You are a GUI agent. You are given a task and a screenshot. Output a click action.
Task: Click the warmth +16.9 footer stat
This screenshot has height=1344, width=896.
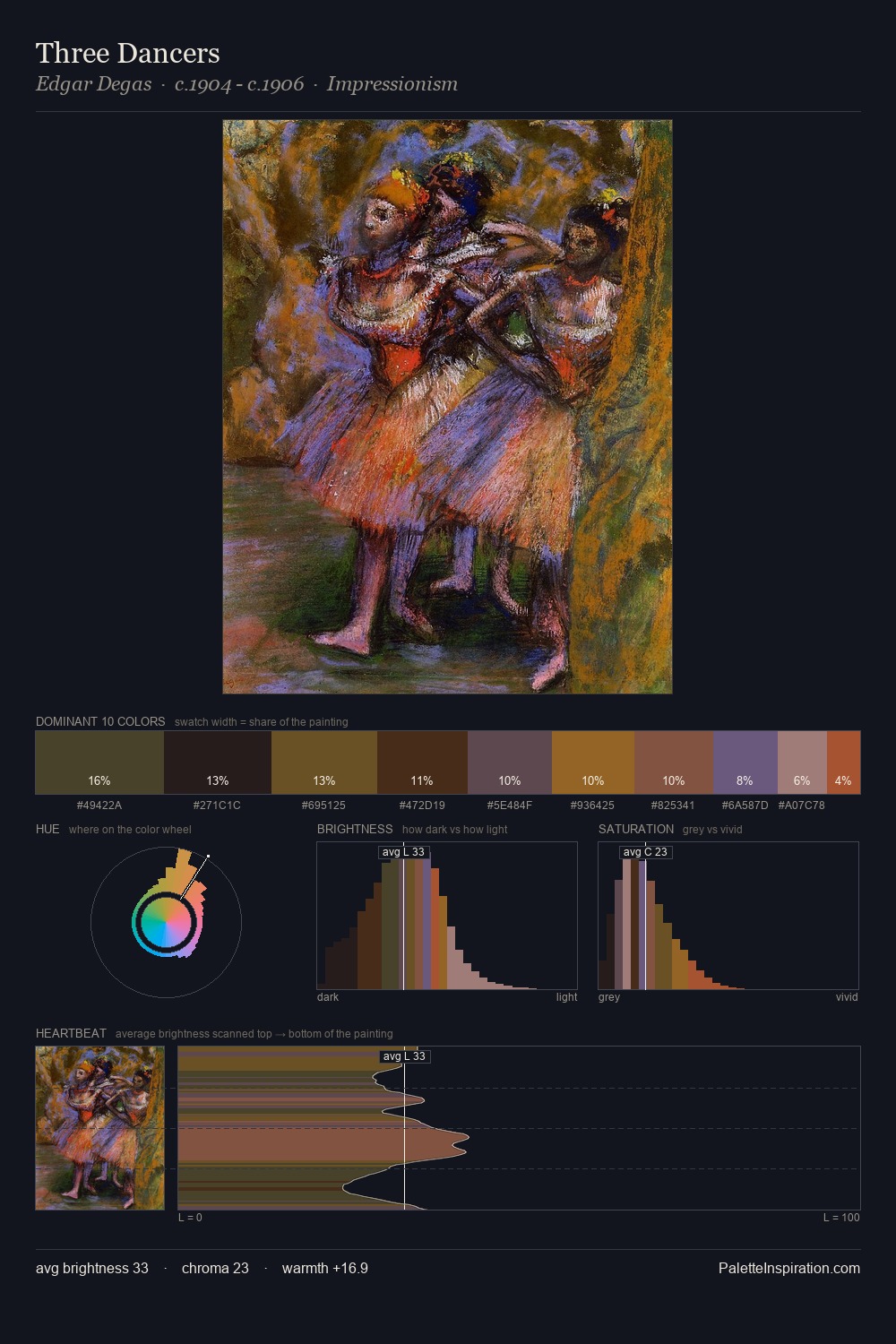click(x=325, y=1269)
